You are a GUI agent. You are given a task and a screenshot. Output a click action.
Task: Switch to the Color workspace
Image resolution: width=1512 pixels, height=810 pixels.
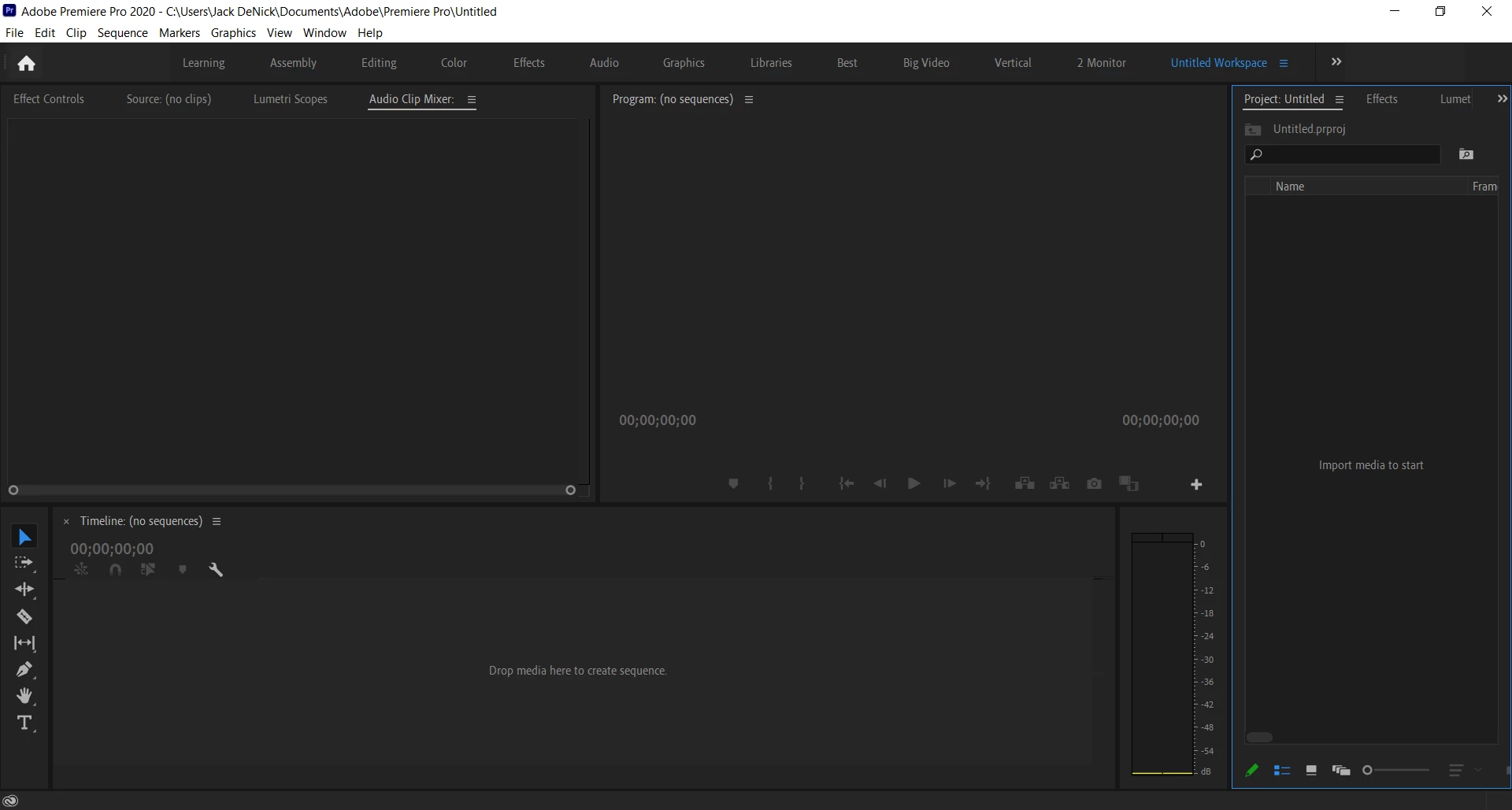click(454, 63)
